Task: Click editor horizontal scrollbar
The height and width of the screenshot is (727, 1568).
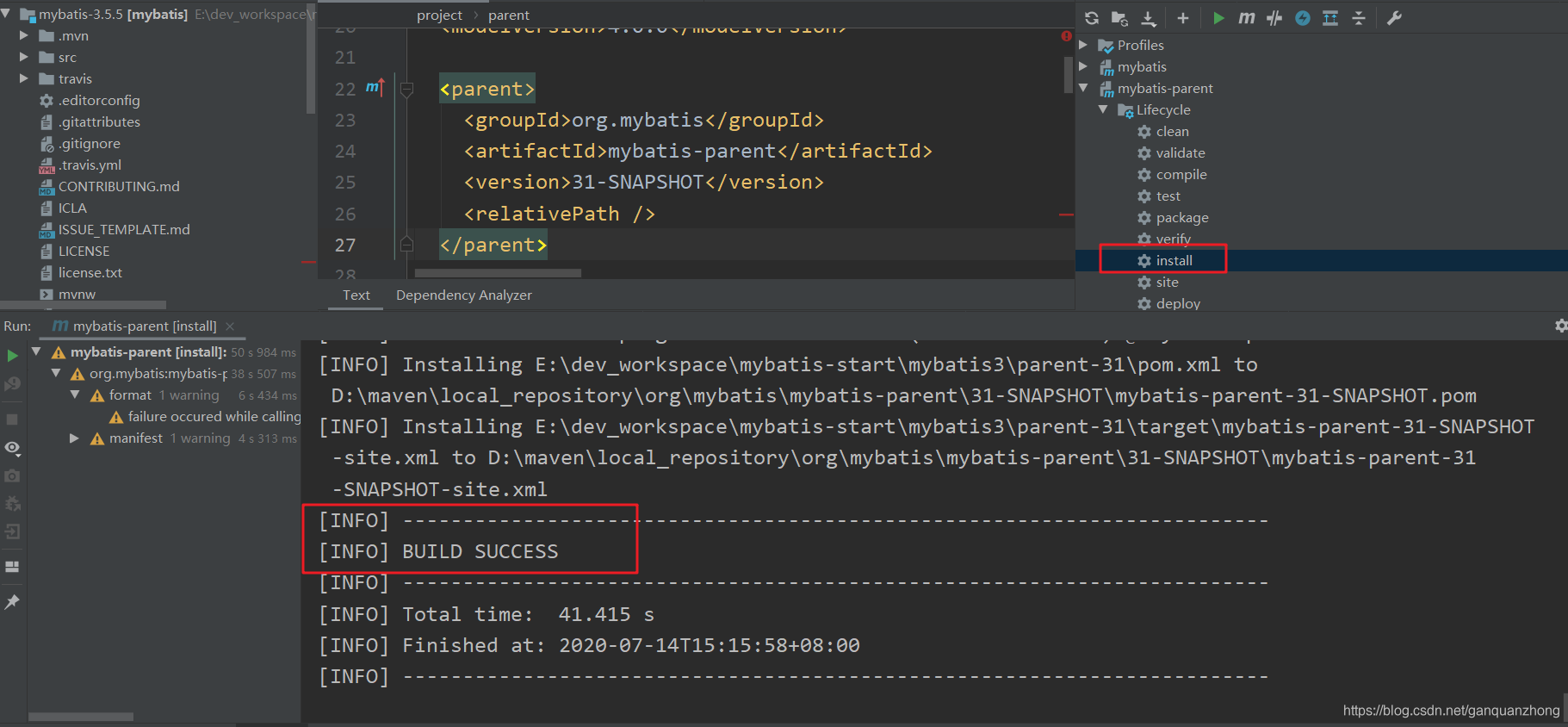Action: tap(498, 273)
